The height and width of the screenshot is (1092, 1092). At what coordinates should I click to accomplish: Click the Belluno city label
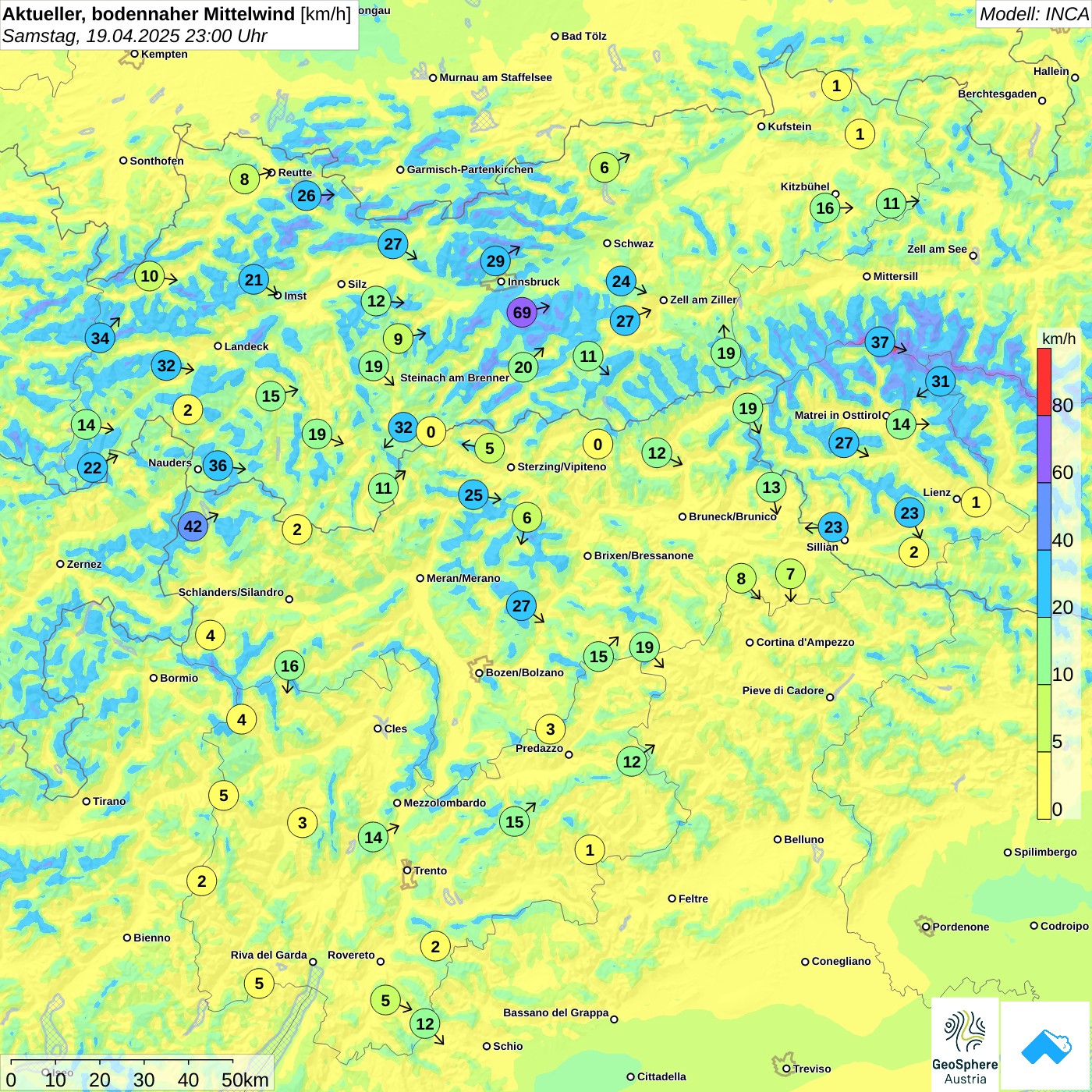[x=803, y=839]
